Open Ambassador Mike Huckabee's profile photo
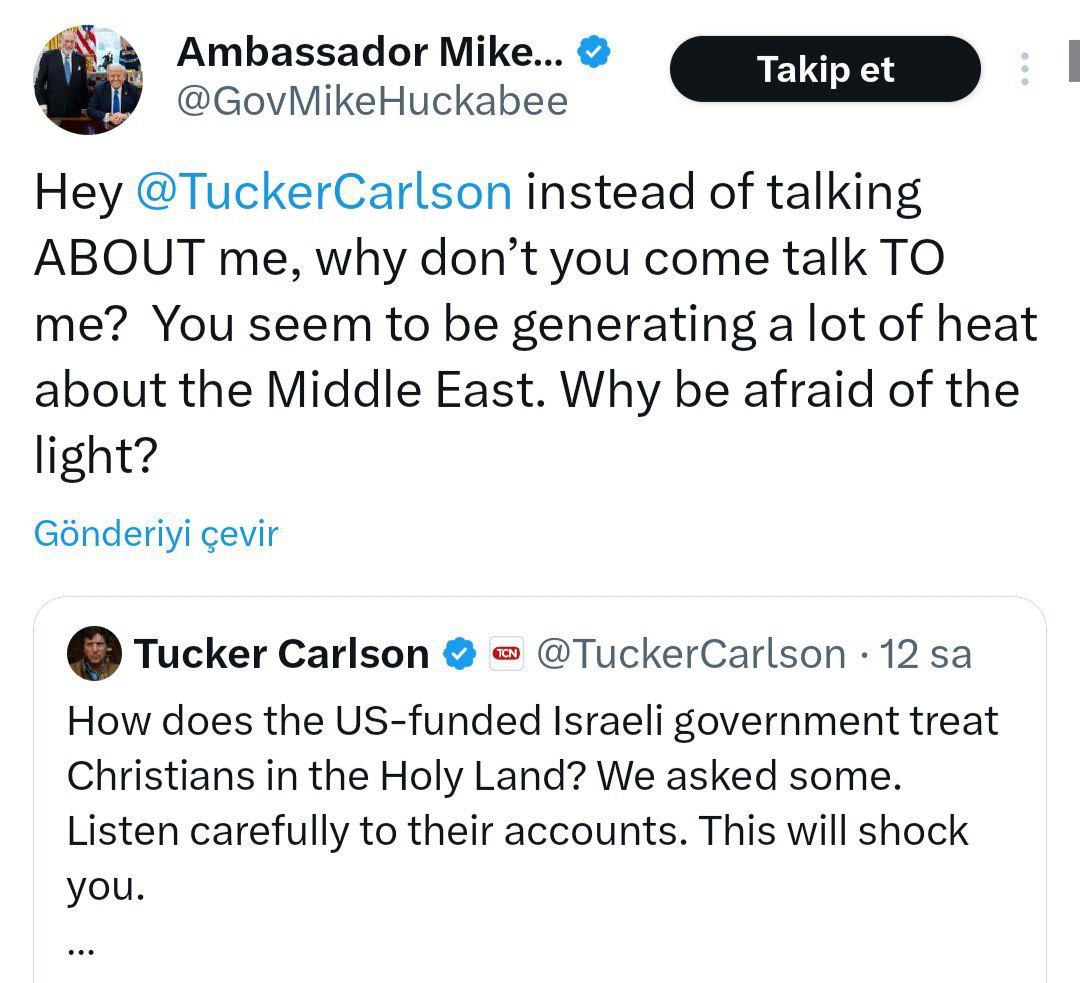The height and width of the screenshot is (983, 1080). click(88, 80)
